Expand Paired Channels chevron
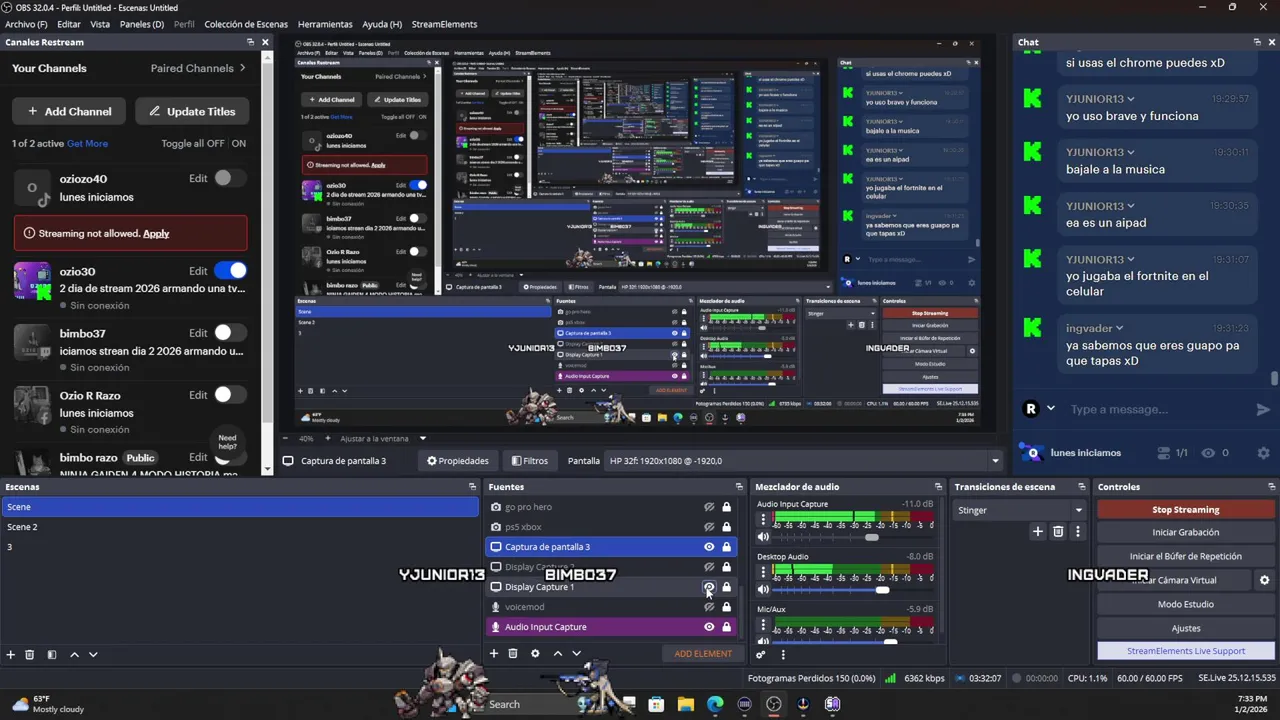 click(242, 68)
